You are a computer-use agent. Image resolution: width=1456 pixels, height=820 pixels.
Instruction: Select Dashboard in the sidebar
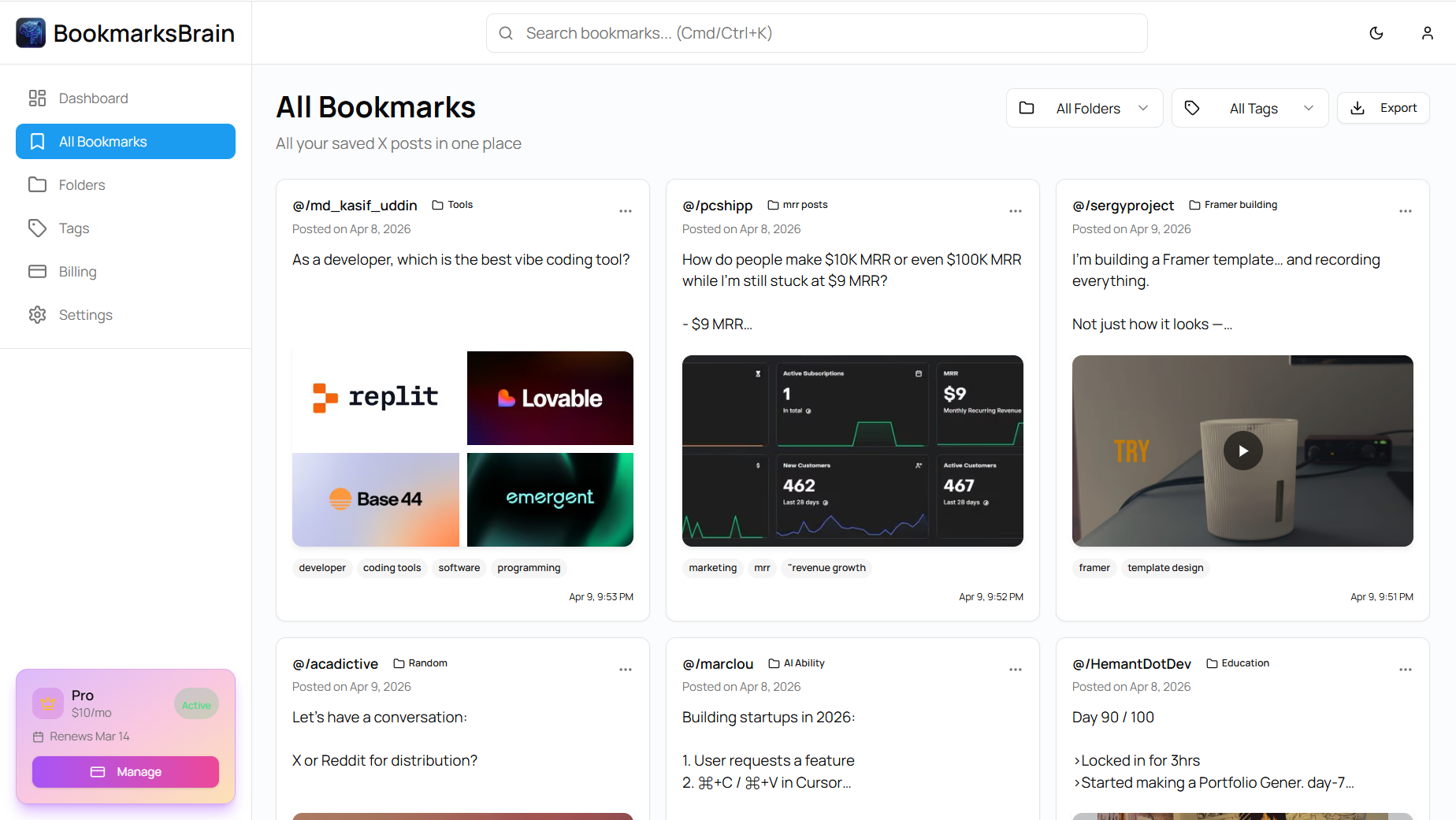pos(93,98)
